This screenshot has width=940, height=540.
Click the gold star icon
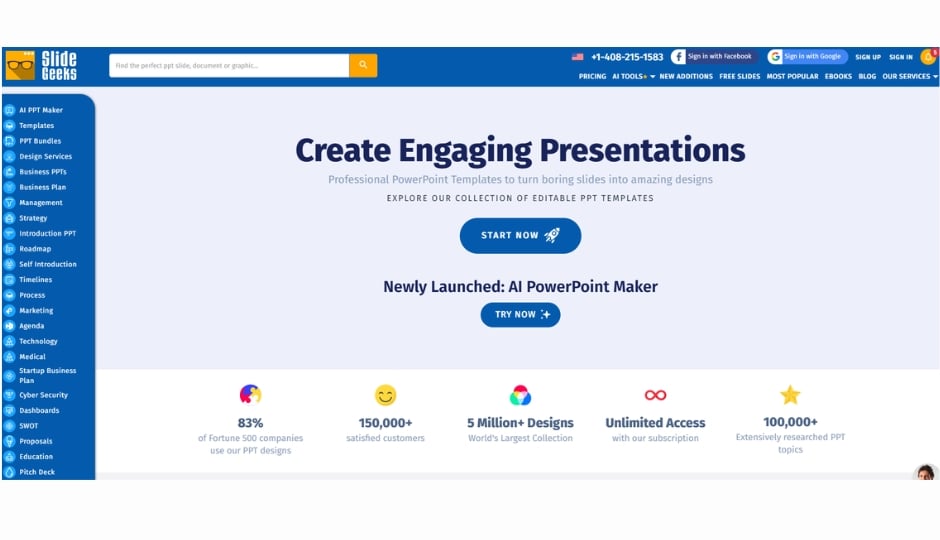(x=790, y=394)
